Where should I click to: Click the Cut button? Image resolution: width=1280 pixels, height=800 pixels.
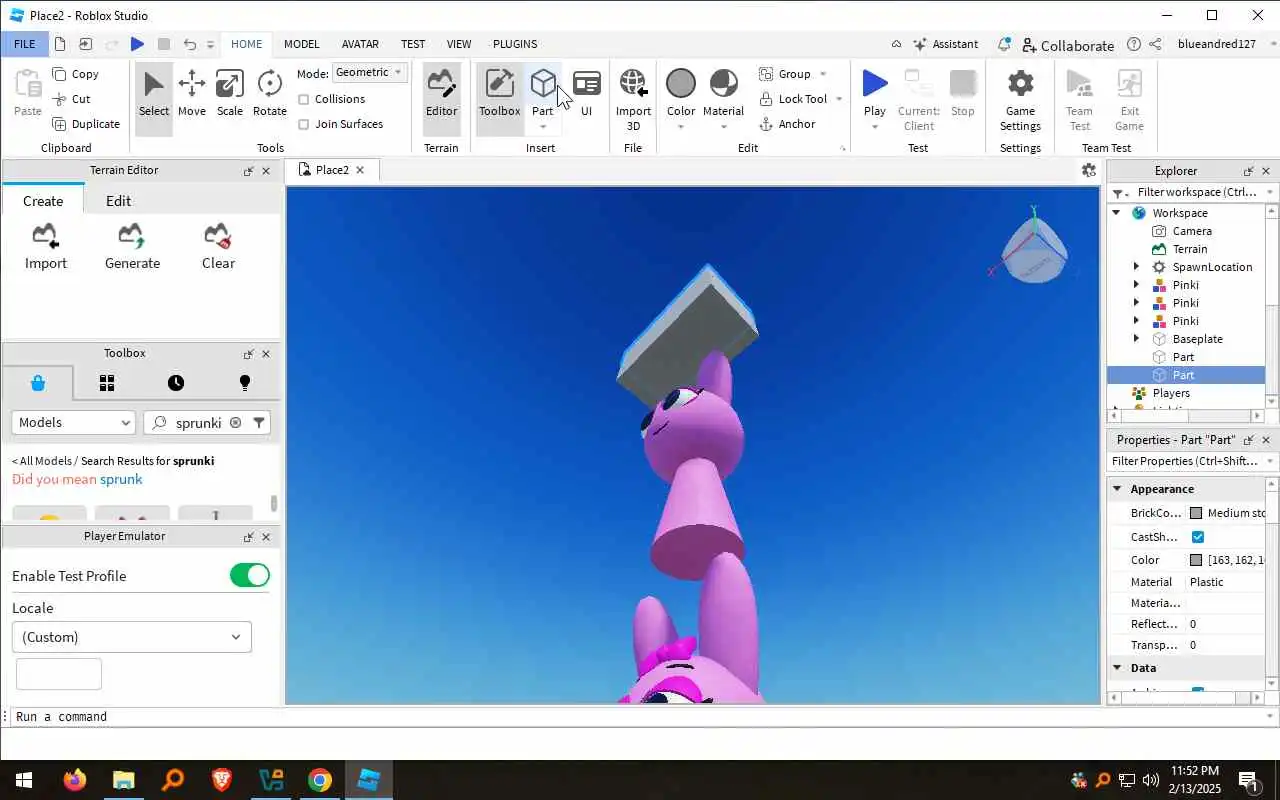coord(72,99)
